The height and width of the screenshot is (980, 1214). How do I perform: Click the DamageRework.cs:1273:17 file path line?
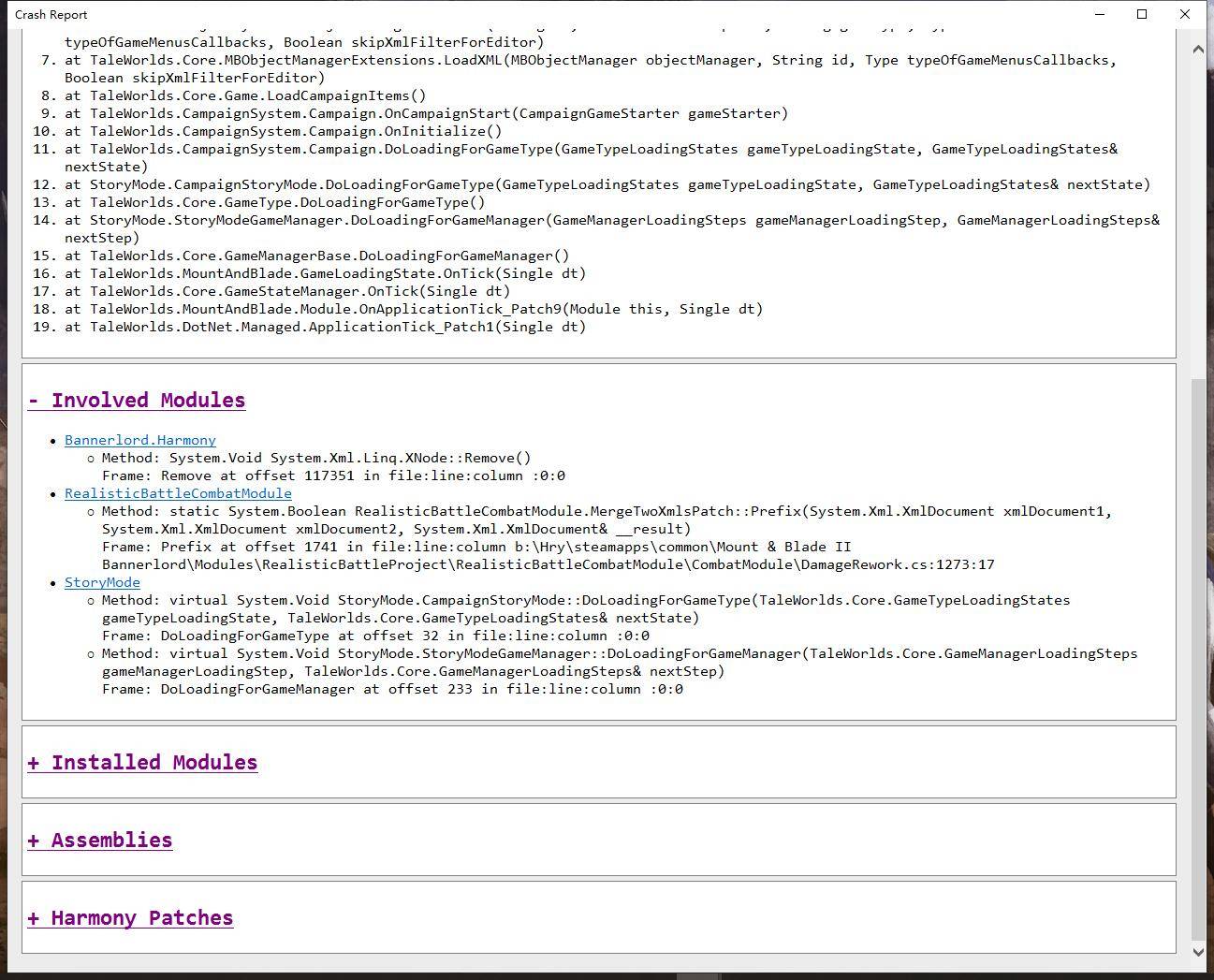click(548, 564)
